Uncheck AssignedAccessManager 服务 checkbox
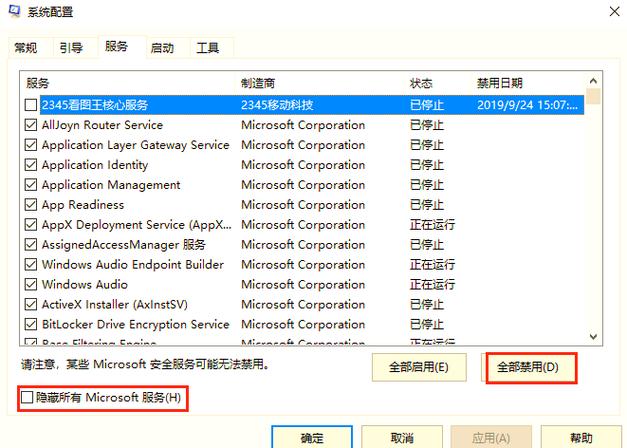The height and width of the screenshot is (448, 627). (31, 244)
